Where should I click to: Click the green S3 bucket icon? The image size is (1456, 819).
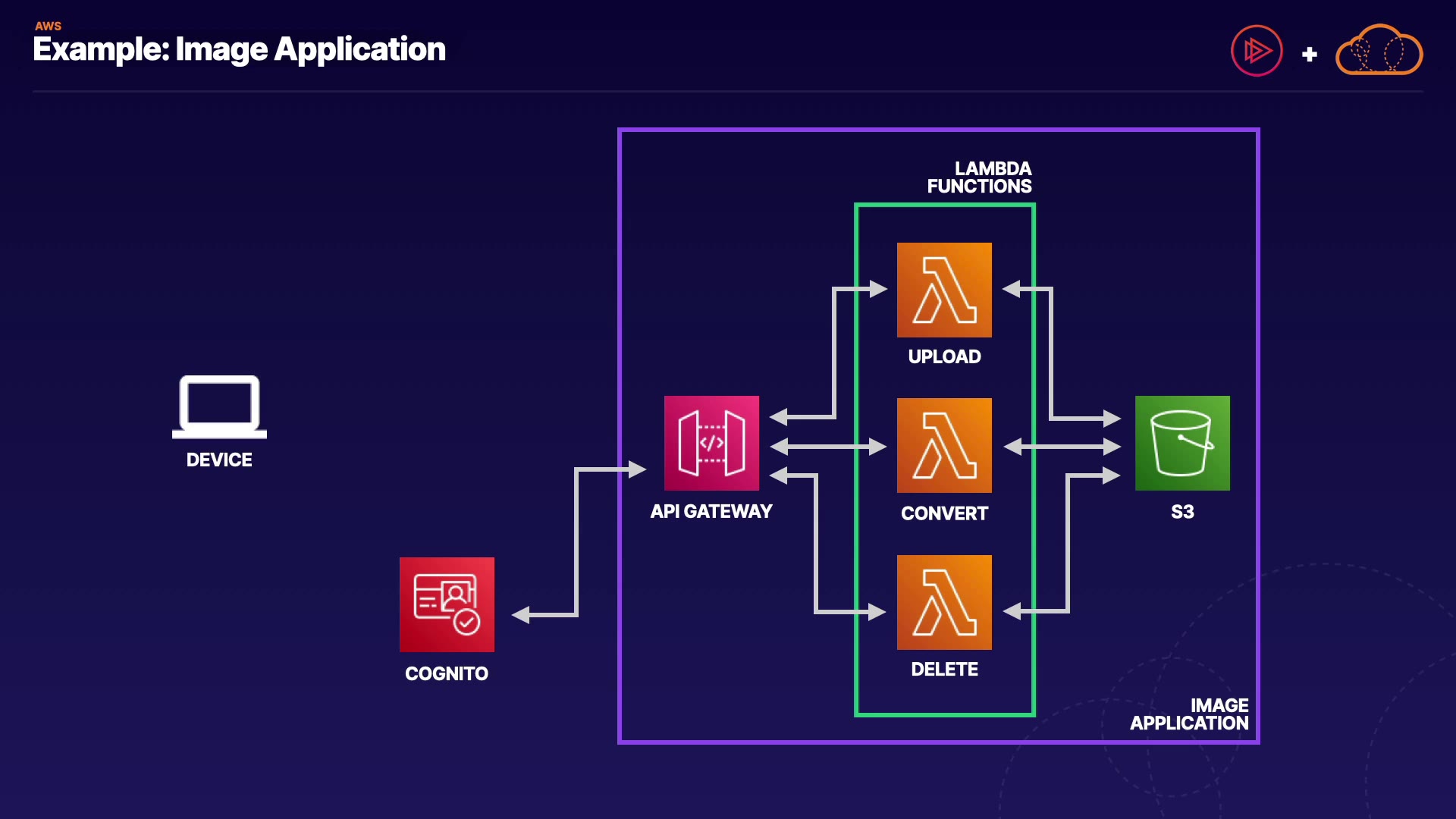click(1182, 443)
